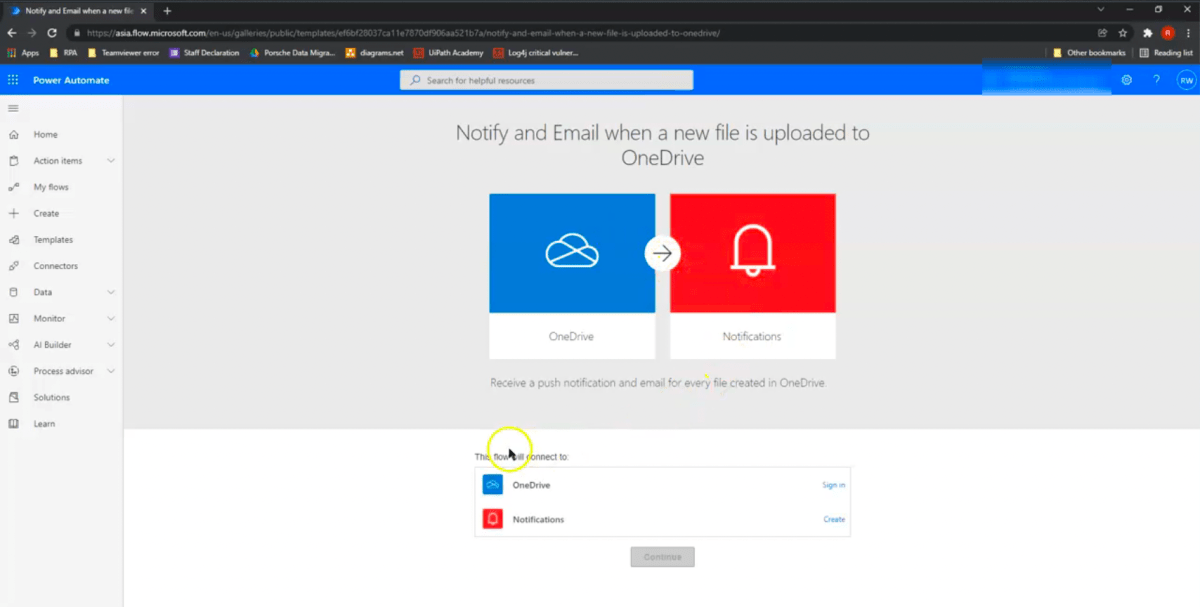The height and width of the screenshot is (607, 1200).
Task: Click the share page icon in address bar
Action: pyautogui.click(x=1103, y=33)
